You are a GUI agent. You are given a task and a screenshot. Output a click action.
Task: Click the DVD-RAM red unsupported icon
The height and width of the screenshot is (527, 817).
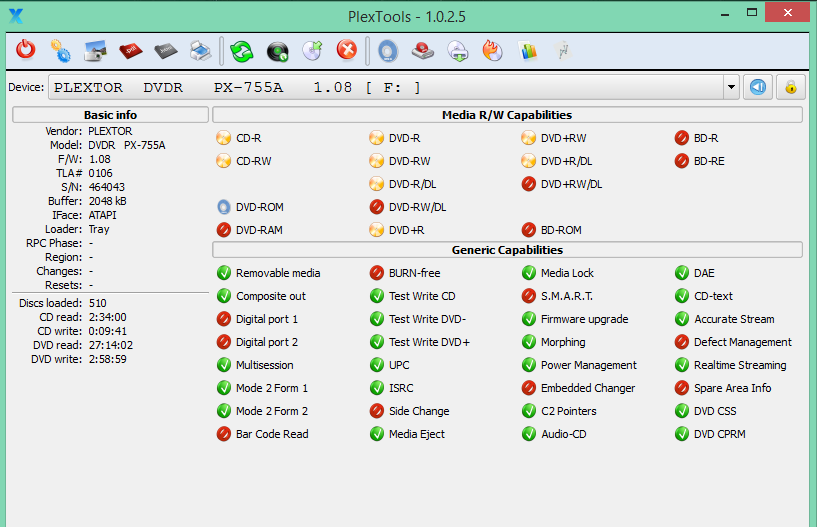[x=224, y=230]
